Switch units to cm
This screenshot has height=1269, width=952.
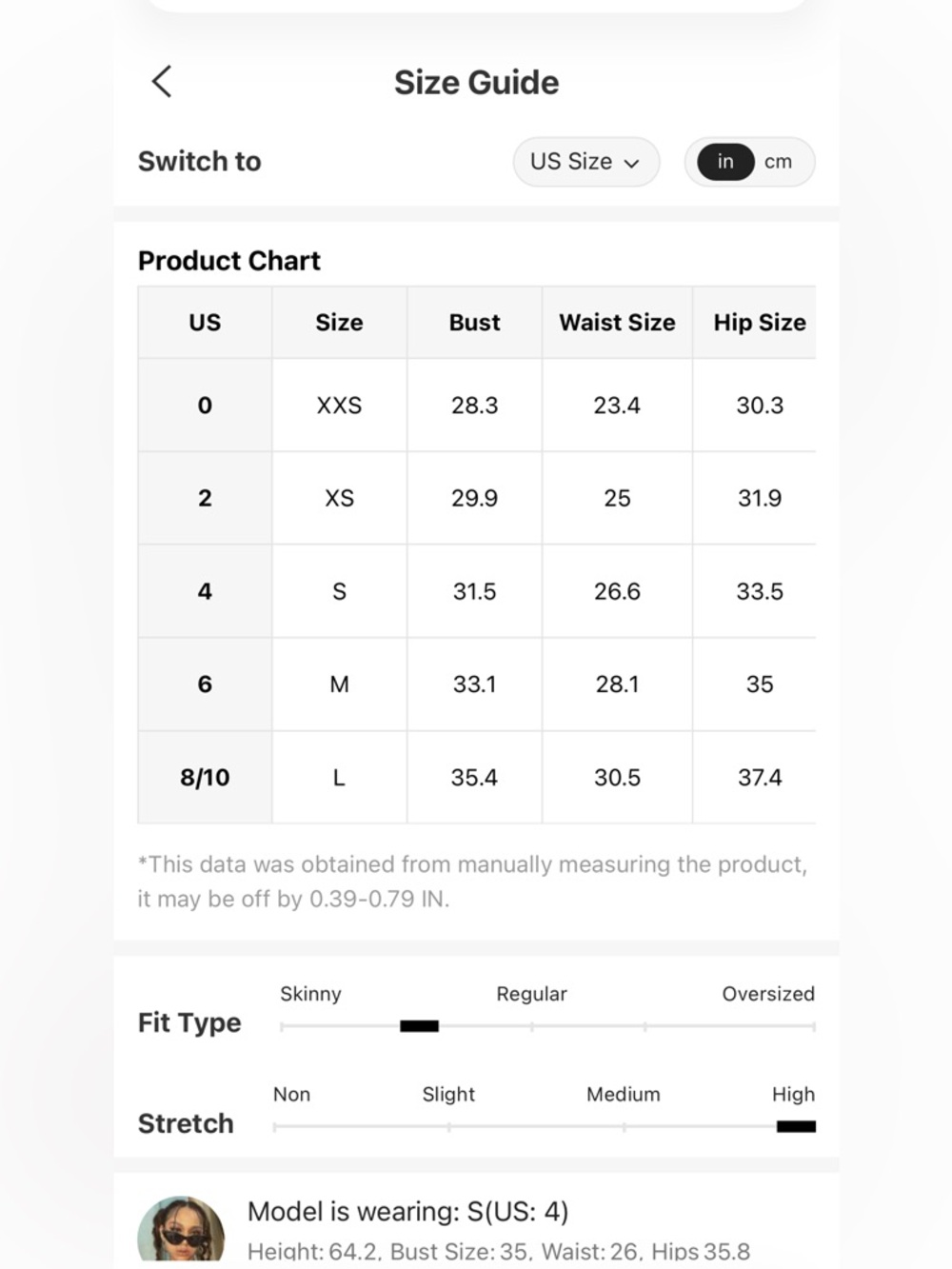pyautogui.click(x=778, y=162)
